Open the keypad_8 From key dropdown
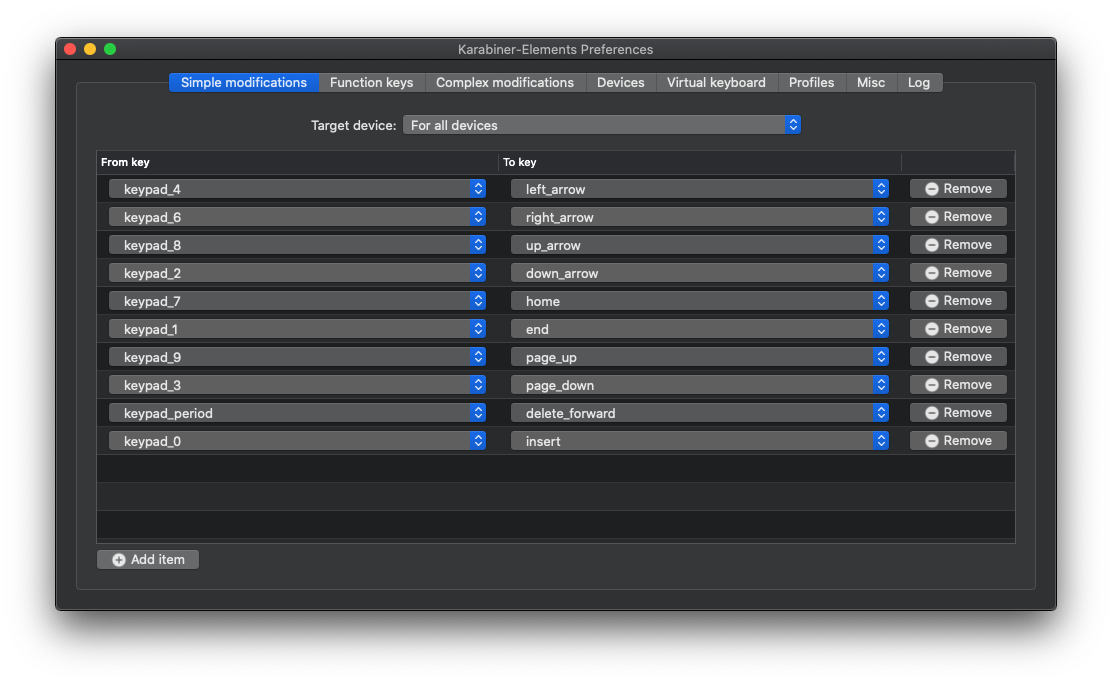Viewport: 1112px width, 684px height. click(297, 245)
